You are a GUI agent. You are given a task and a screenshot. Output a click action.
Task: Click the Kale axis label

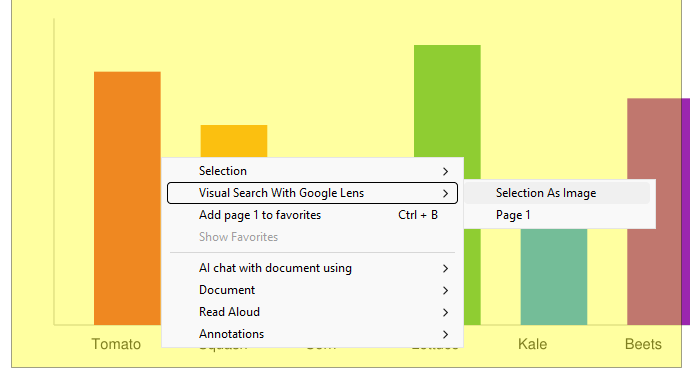tap(532, 344)
